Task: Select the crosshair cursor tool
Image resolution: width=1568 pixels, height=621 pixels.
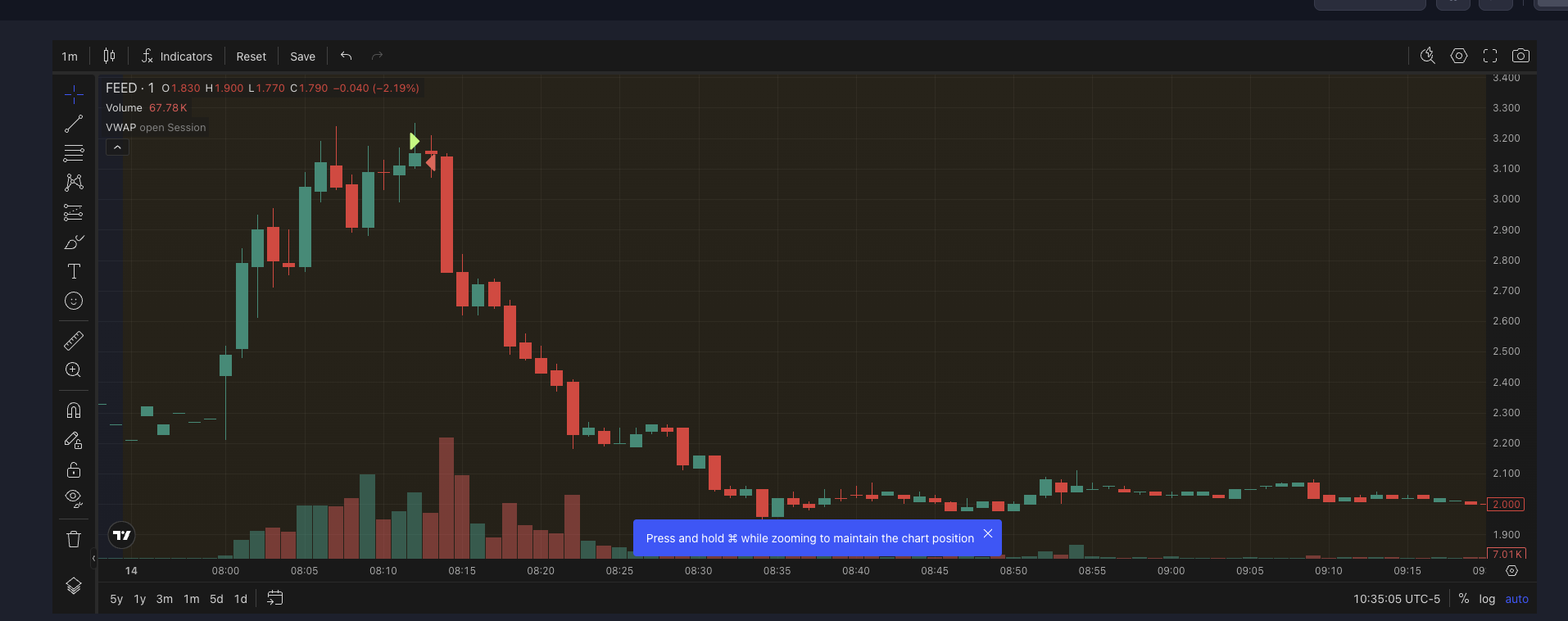Action: point(74,95)
